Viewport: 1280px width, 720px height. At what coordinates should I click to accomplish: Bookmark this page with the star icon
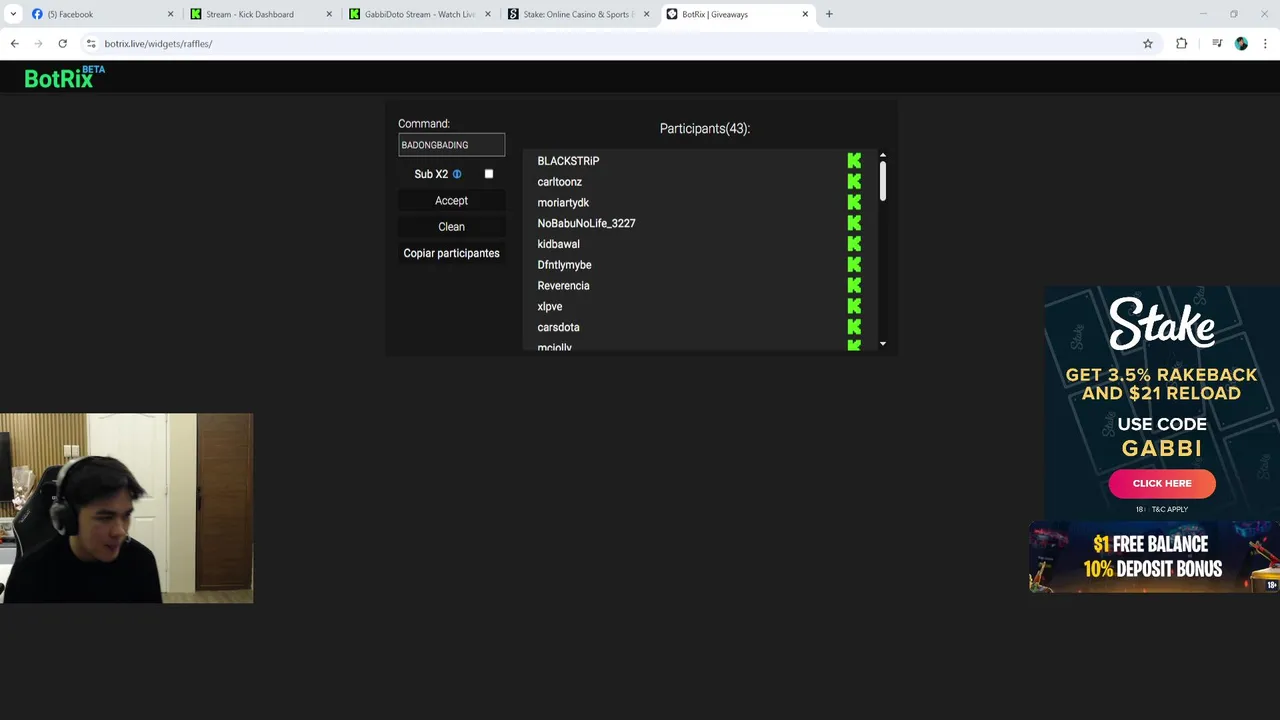[x=1148, y=44]
